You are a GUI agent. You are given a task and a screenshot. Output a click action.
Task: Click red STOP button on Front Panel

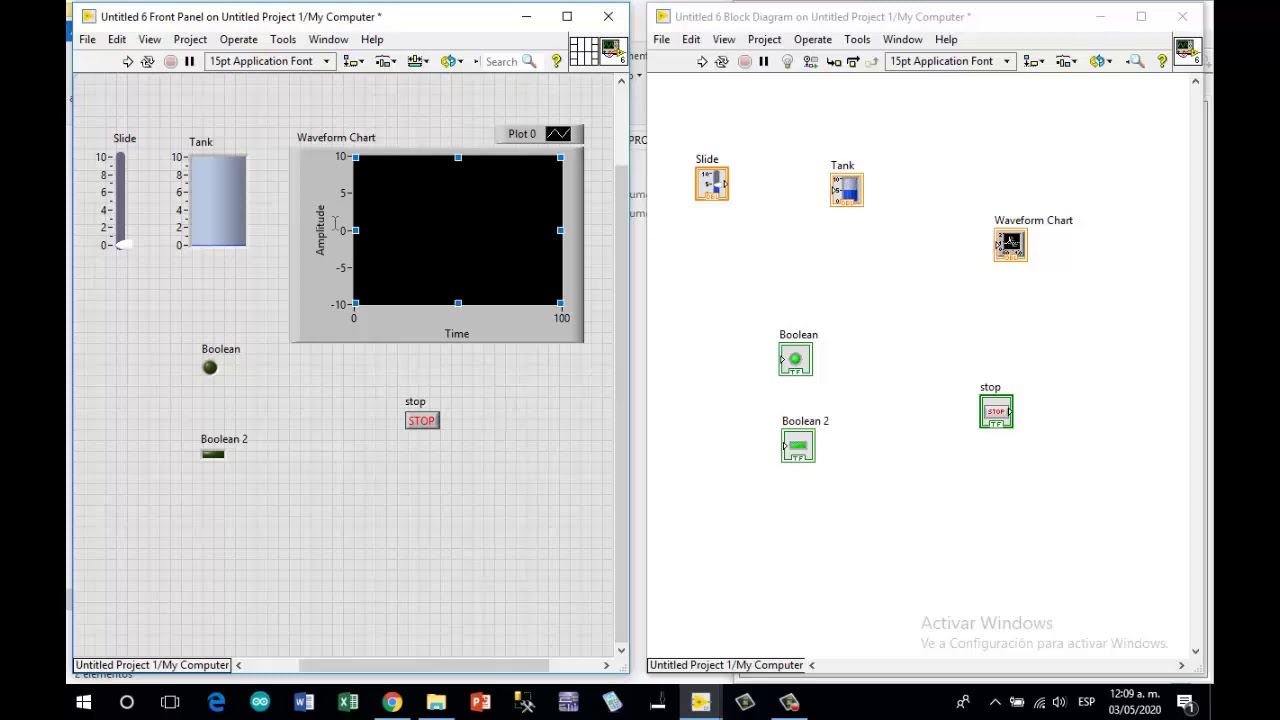[422, 420]
